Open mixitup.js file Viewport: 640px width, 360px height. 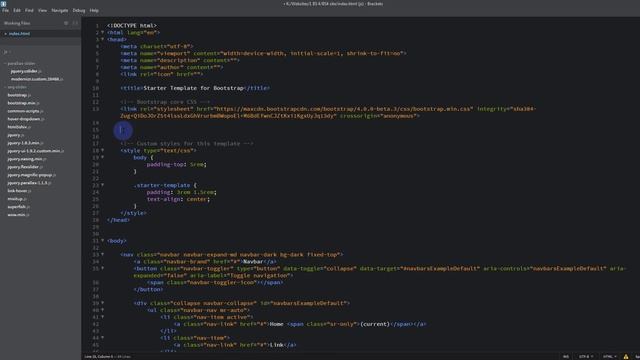(x=17, y=199)
